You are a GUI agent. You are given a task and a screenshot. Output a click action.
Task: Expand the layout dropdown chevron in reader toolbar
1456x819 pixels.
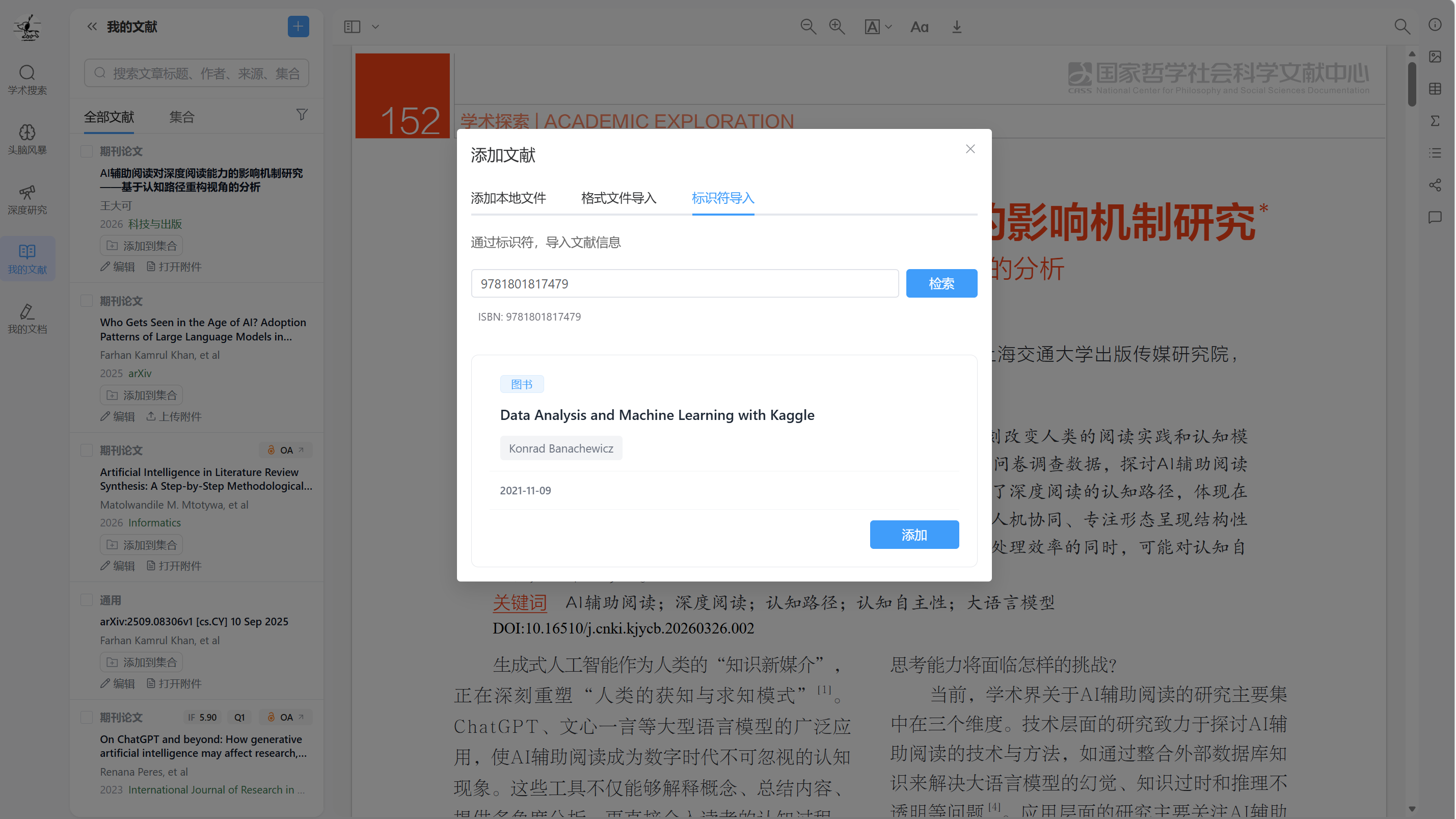pyautogui.click(x=375, y=27)
